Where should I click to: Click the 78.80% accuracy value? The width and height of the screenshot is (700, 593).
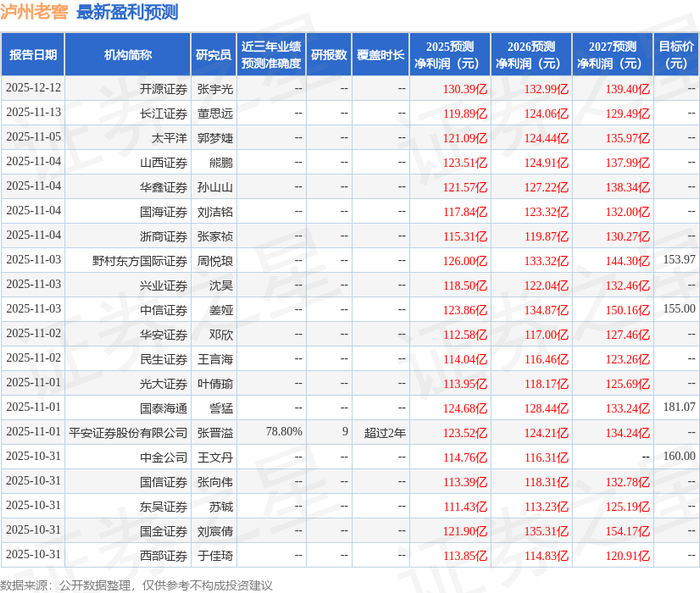(284, 431)
